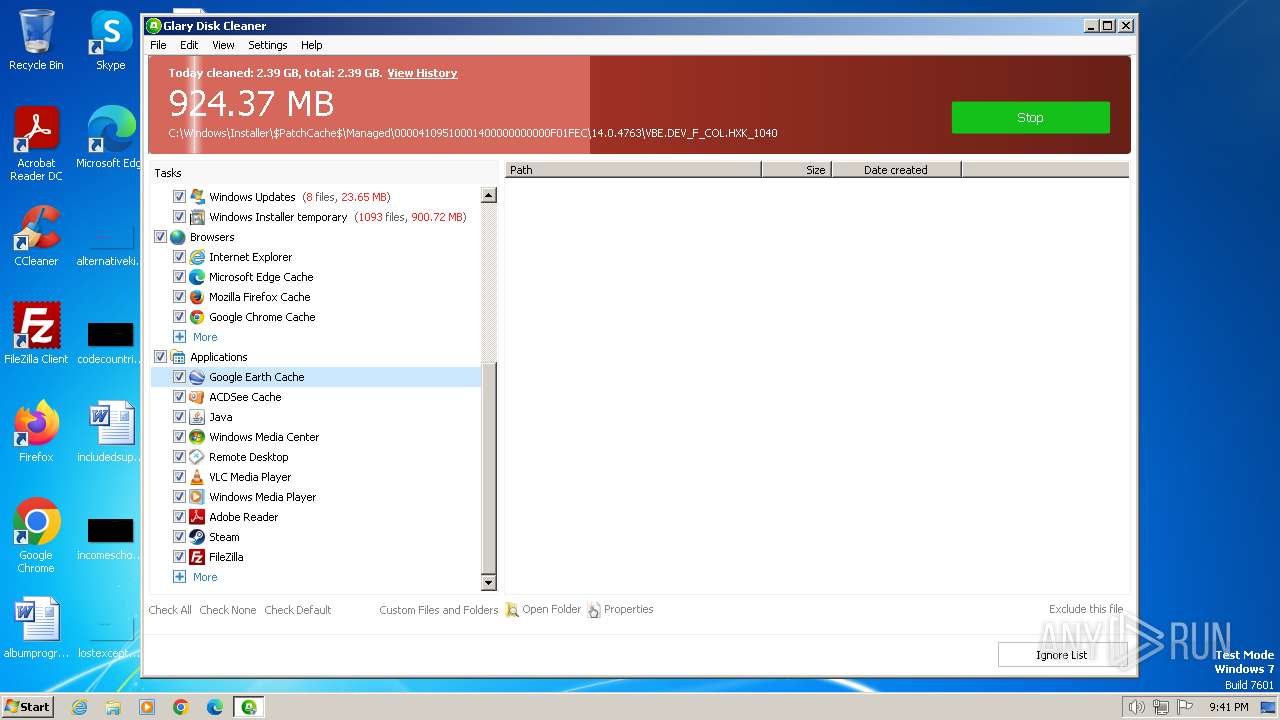Click the Applications category icon

(x=178, y=357)
